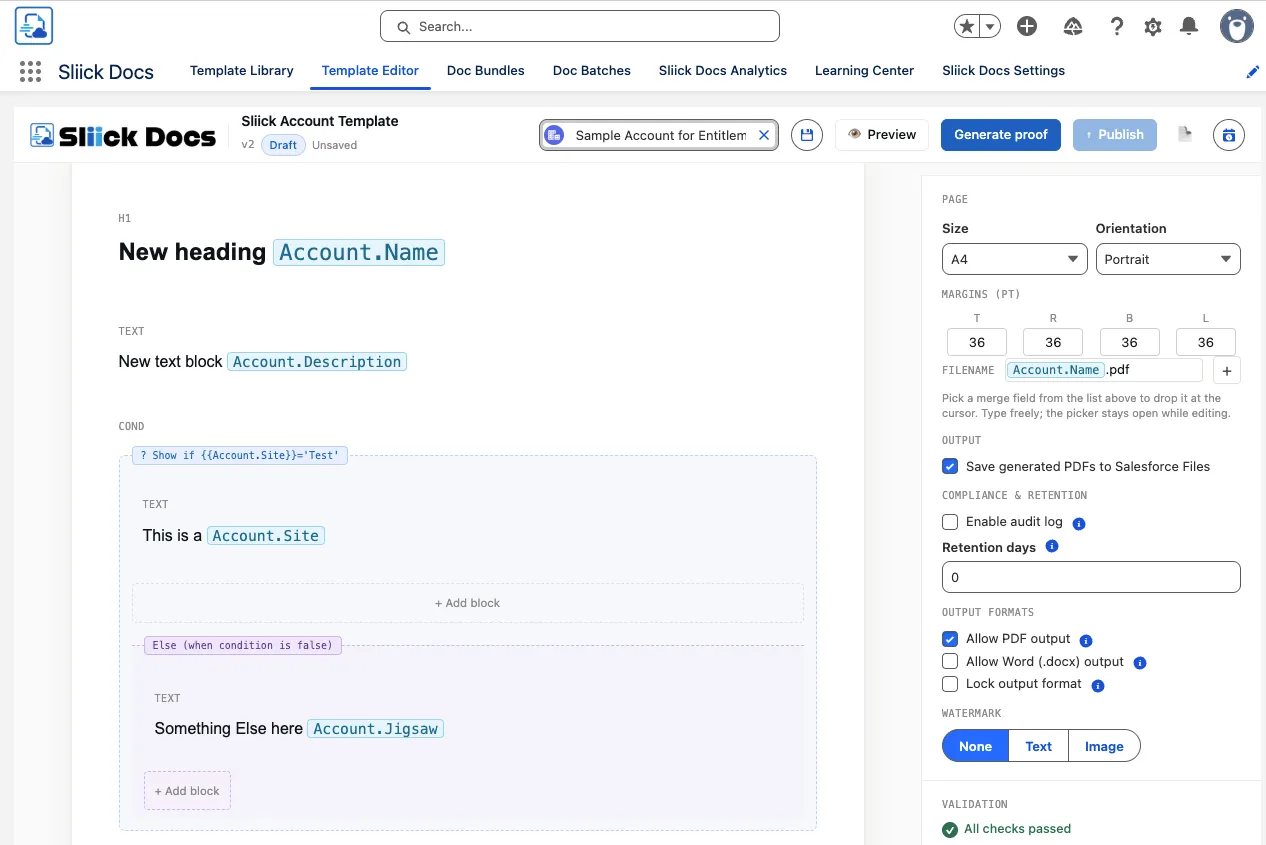Select Account.Description merge field
The width and height of the screenshot is (1266, 845).
[317, 362]
